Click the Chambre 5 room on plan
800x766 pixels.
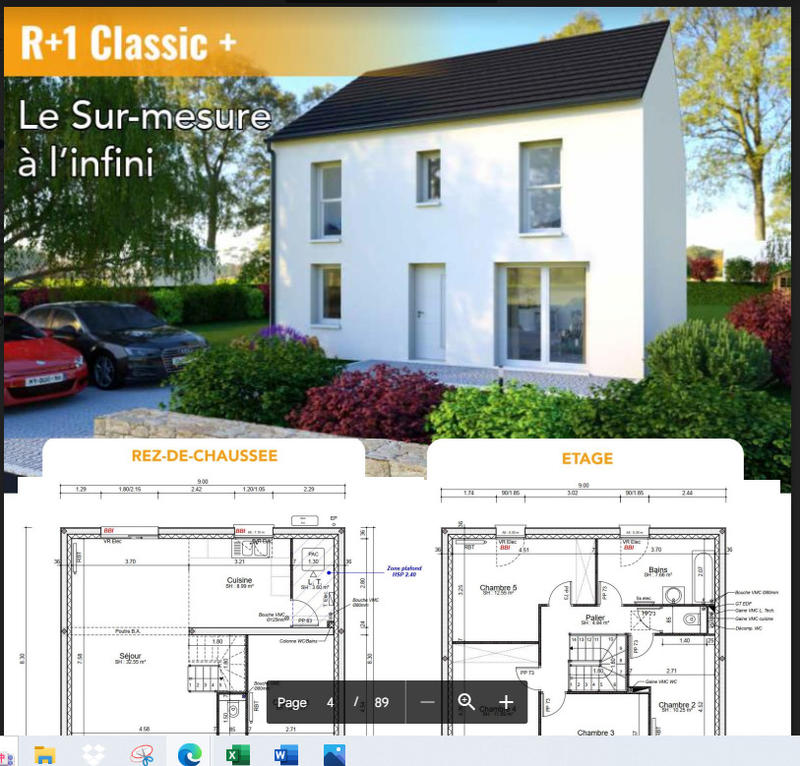click(x=499, y=589)
